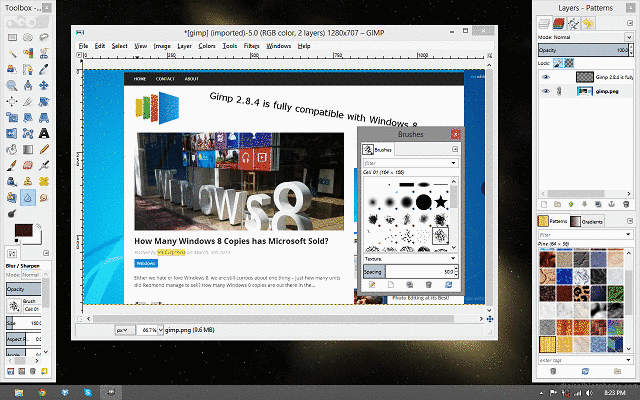Toggle Quick Mask at canvas corner

pos(80,319)
